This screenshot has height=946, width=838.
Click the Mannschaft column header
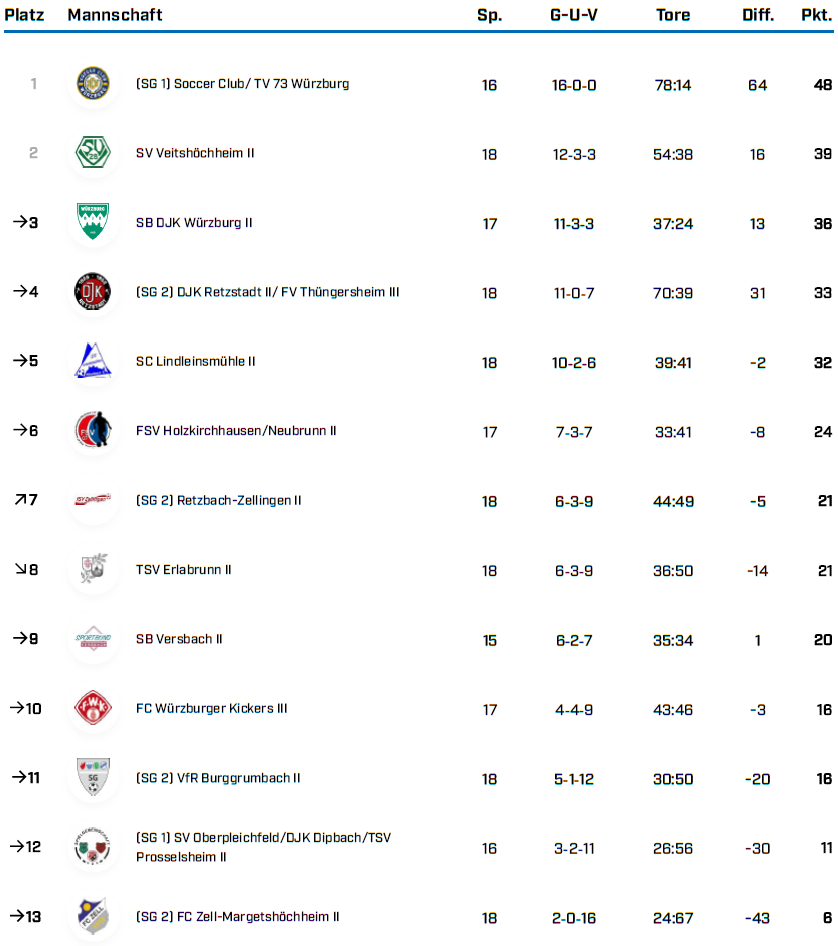[x=115, y=15]
